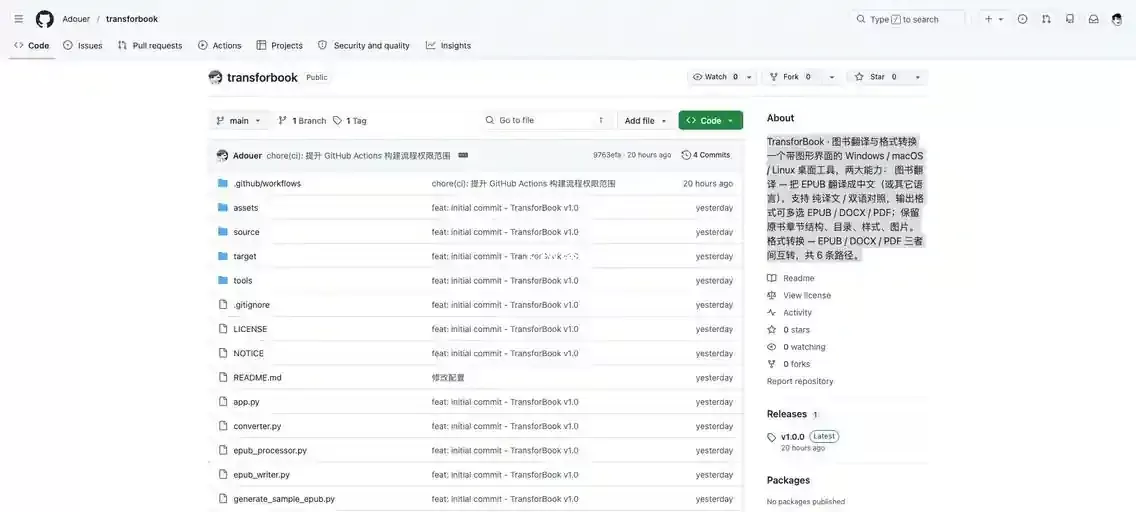1136x512 pixels.
Task: Open commit hash 9763efa
Action: click(x=606, y=155)
